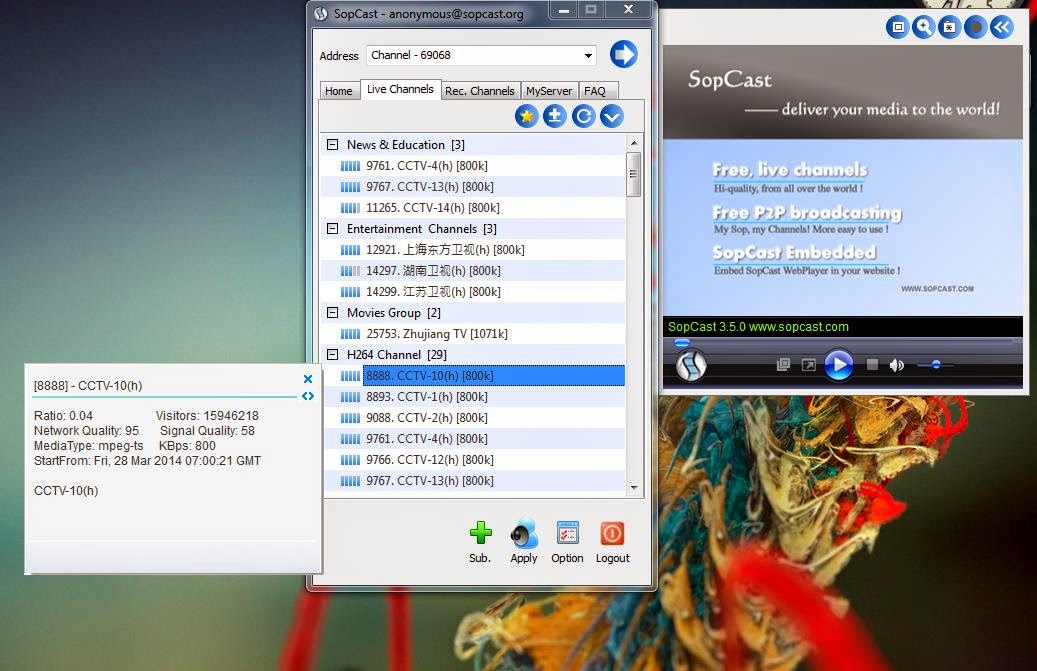The image size is (1037, 671).
Task: Stop playback with the square stop button
Action: click(x=872, y=365)
